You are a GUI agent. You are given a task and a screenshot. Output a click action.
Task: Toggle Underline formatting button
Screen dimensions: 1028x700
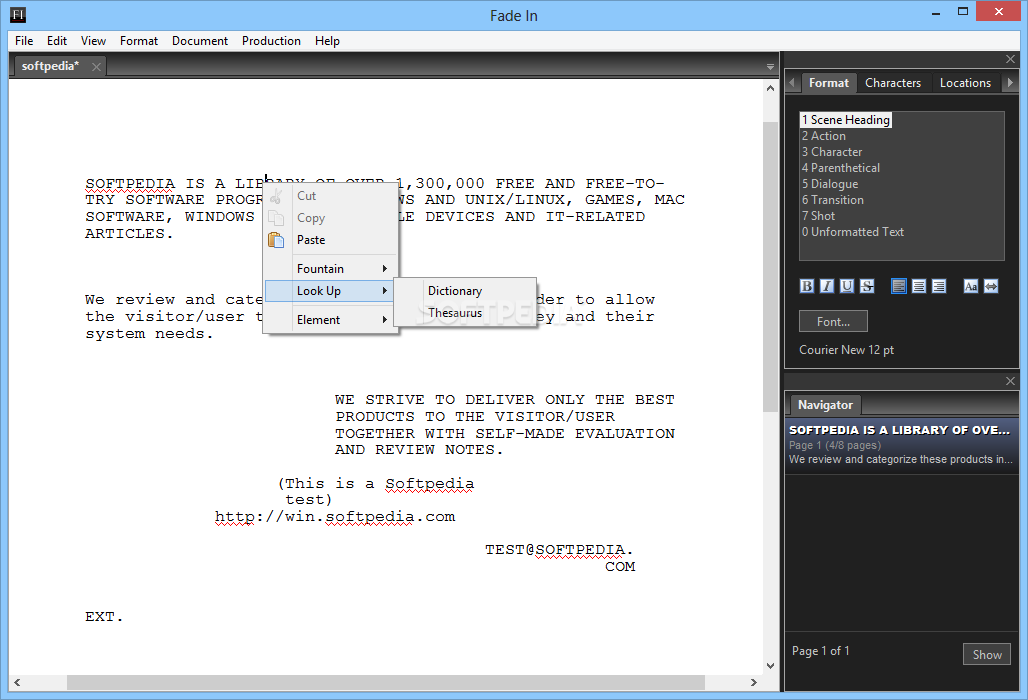[847, 286]
